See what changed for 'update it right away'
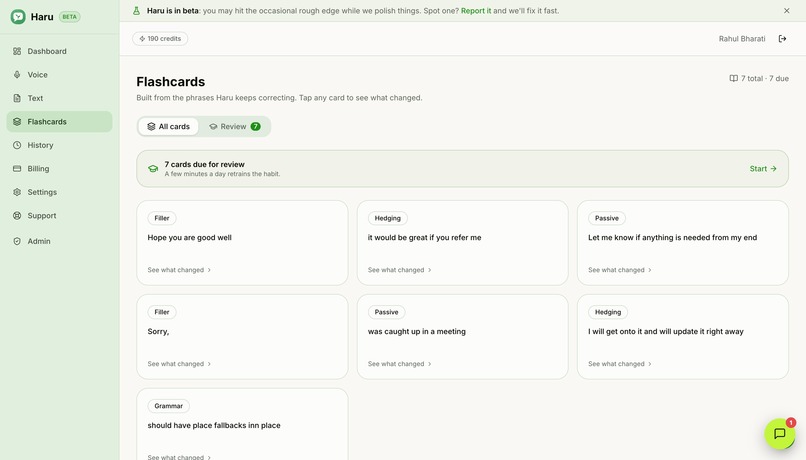 coord(619,364)
